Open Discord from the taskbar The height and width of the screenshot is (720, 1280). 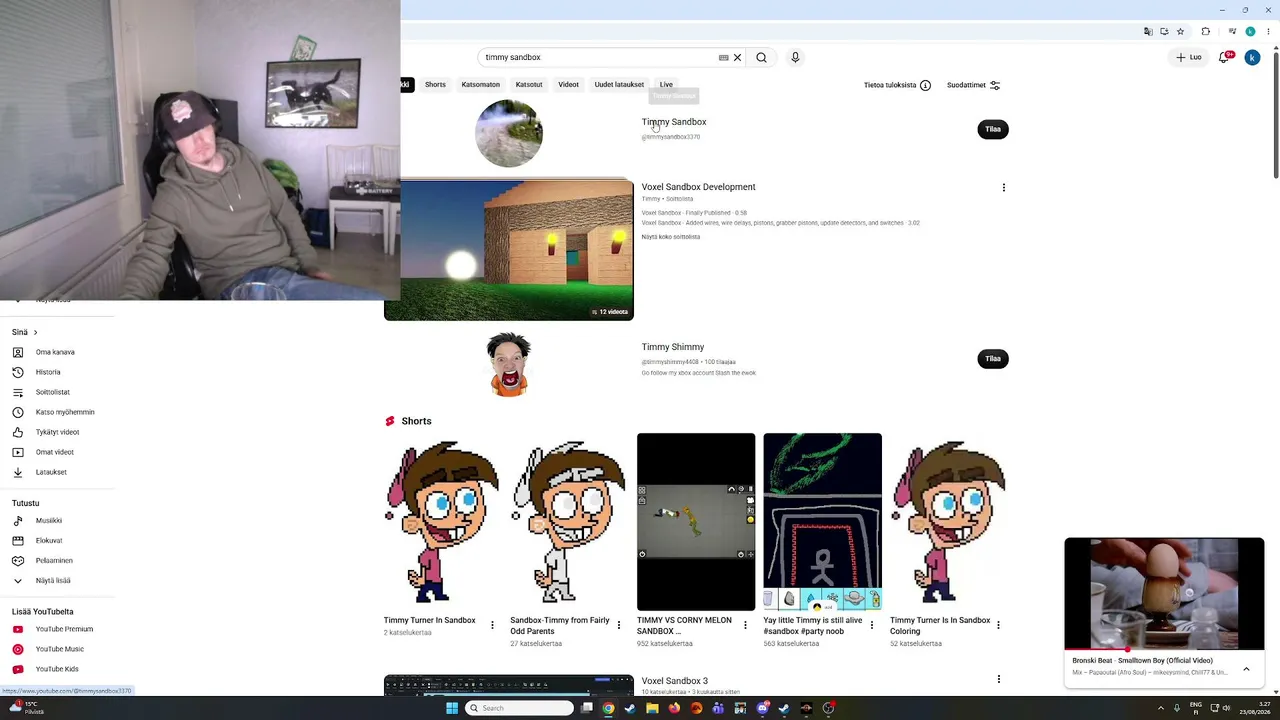[x=762, y=708]
